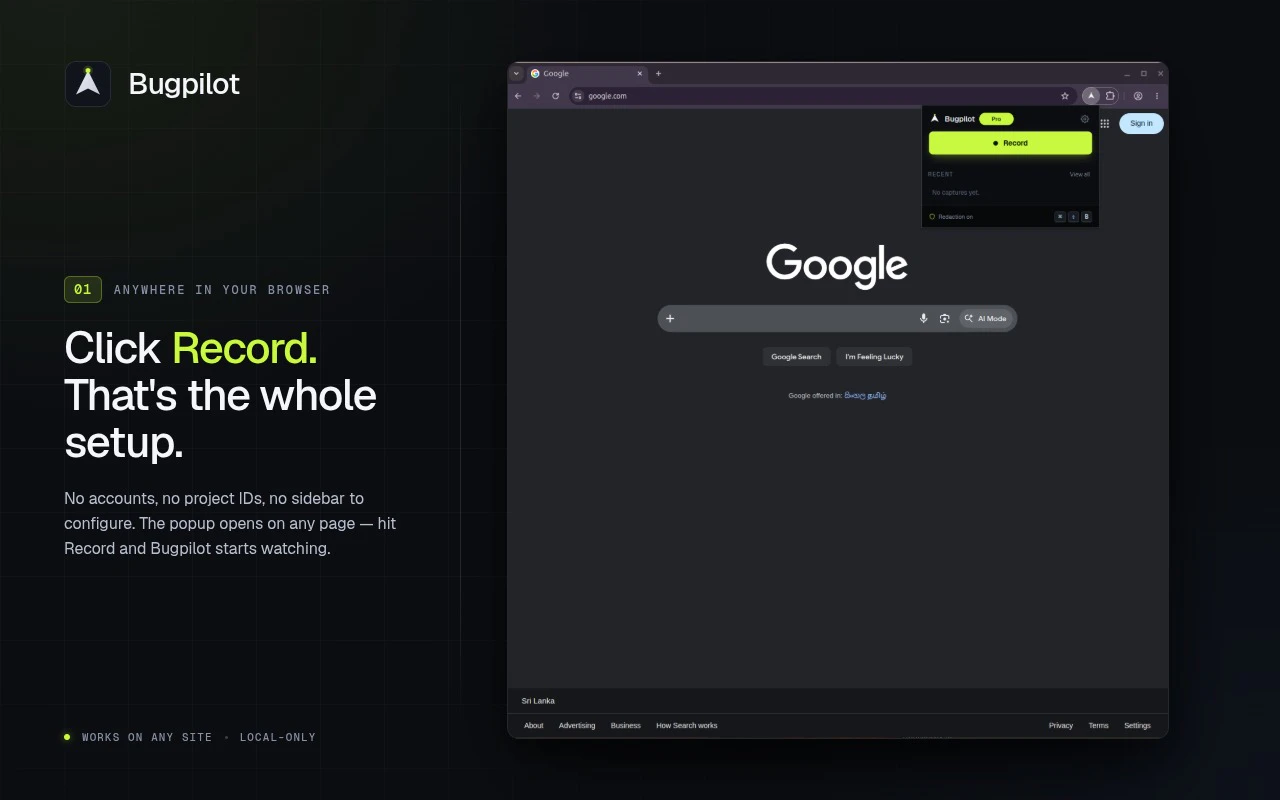The width and height of the screenshot is (1280, 800).
Task: Click I'm Feeling Lucky button
Action: pos(874,356)
